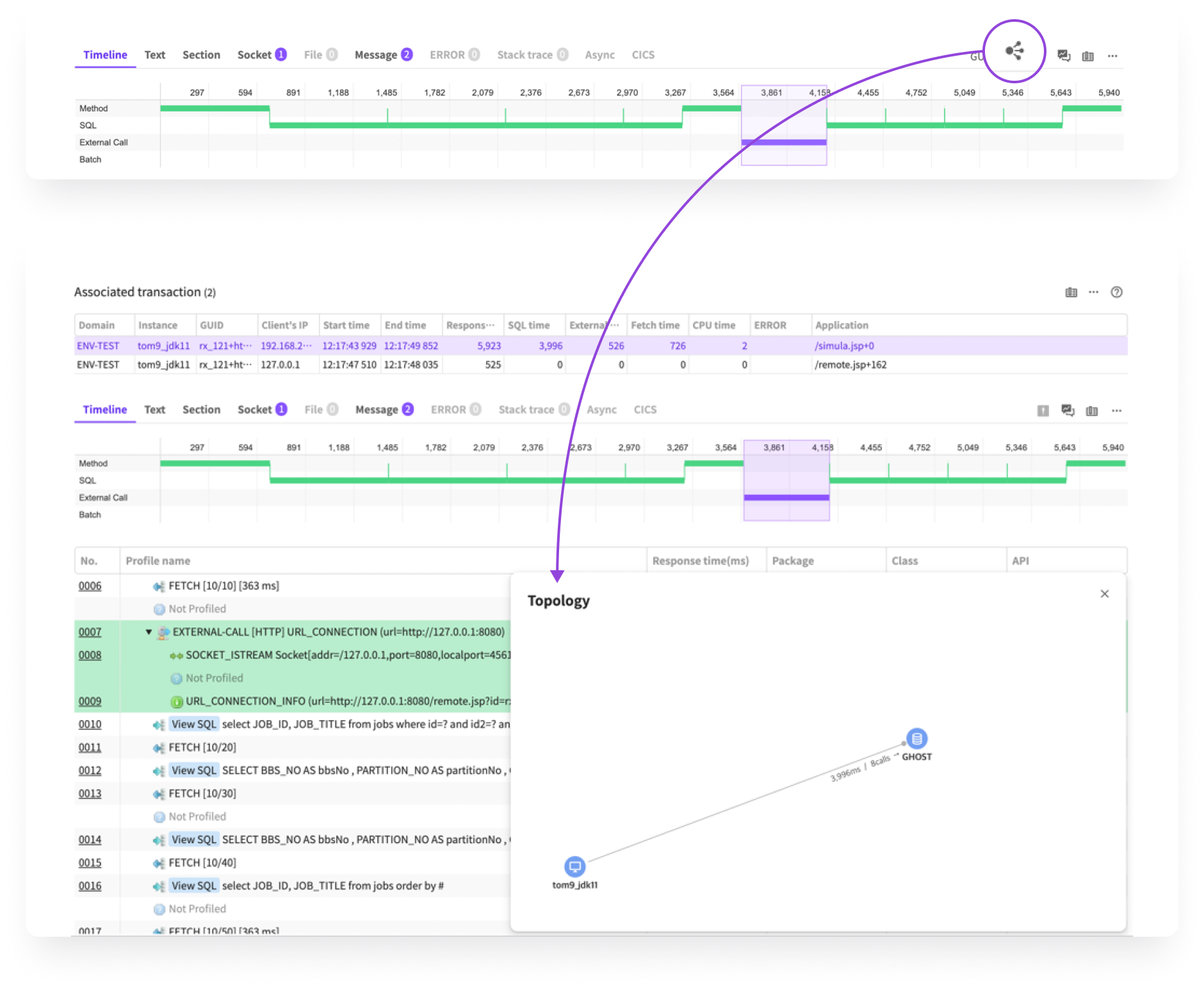Collapse the EXTERNAL-CALL row 0007 tree arrow
The image size is (1204, 988).
[149, 632]
